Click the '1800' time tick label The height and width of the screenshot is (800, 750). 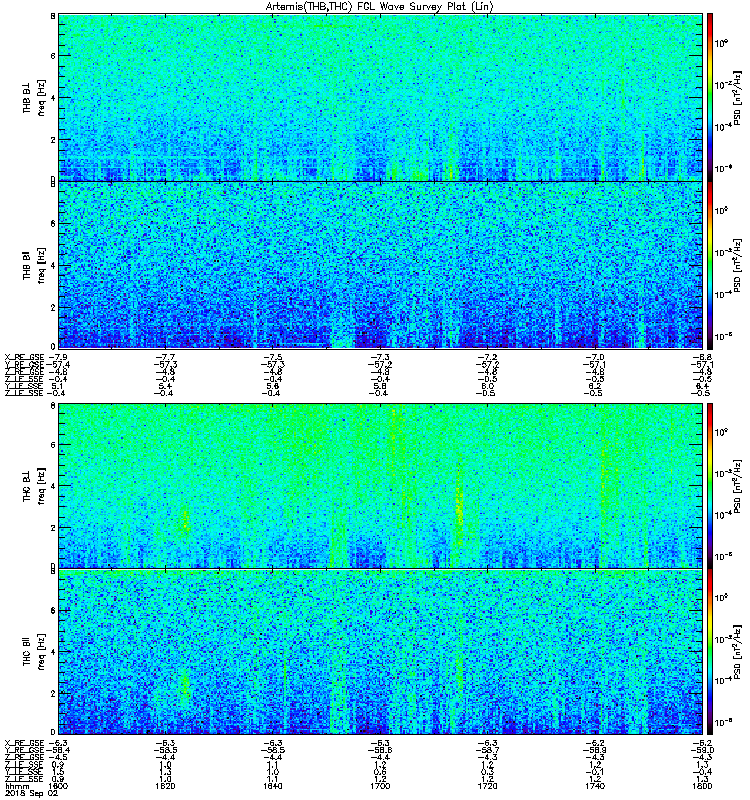(x=703, y=786)
